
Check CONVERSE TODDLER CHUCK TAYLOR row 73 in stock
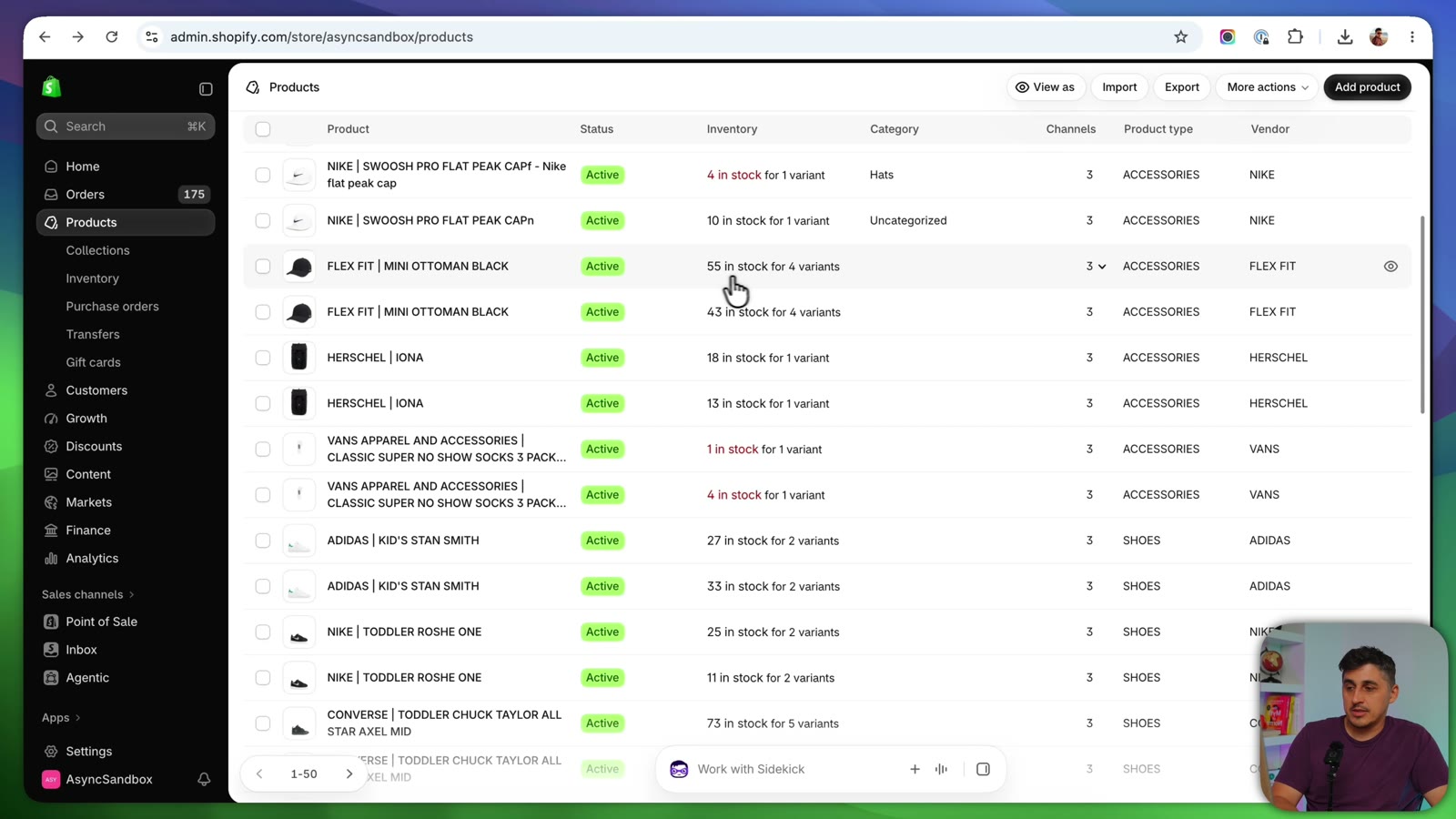tap(263, 723)
